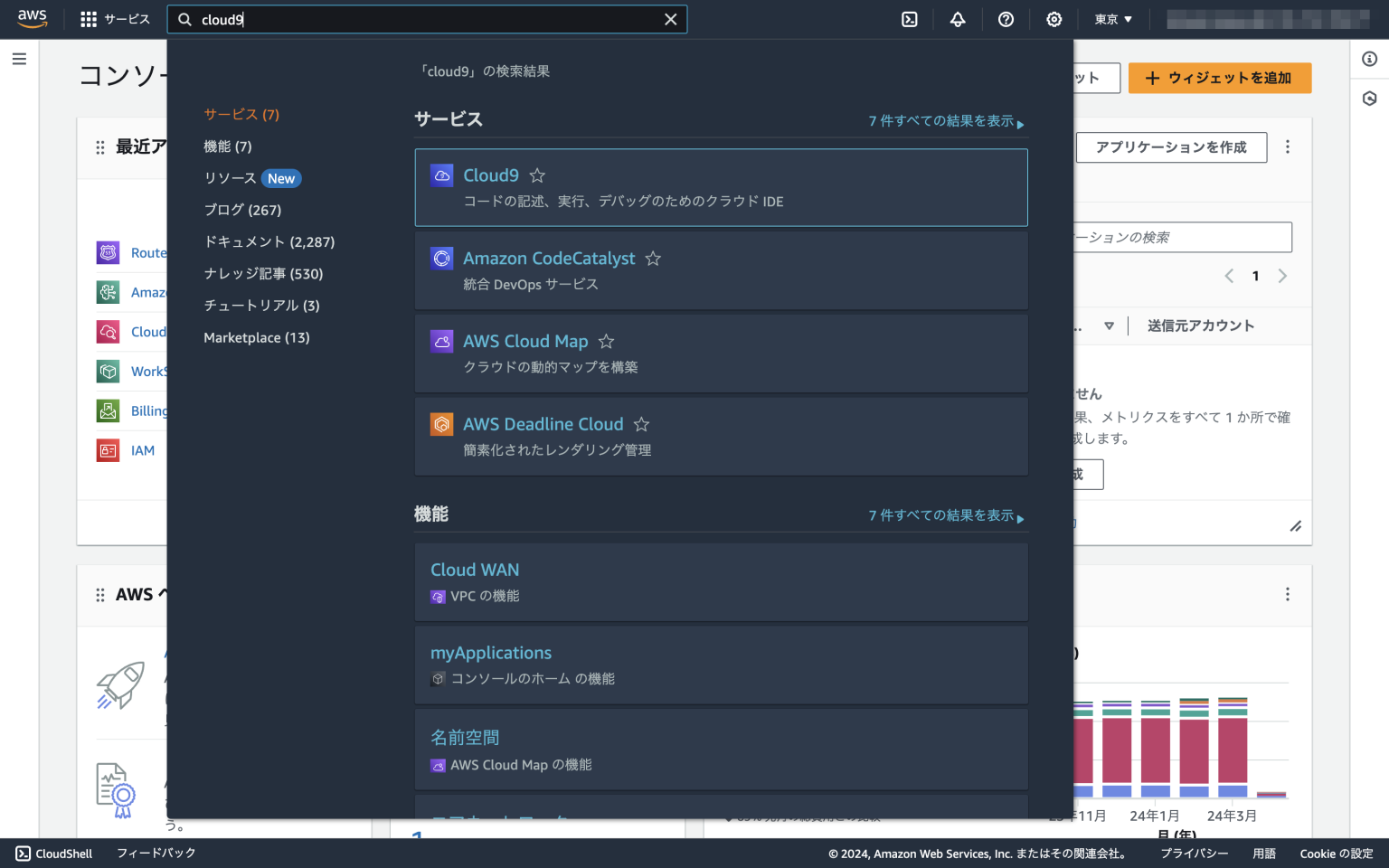The height and width of the screenshot is (868, 1389).
Task: Open the filter dropdown beside 送信元アカウント column
Action: 1109,325
